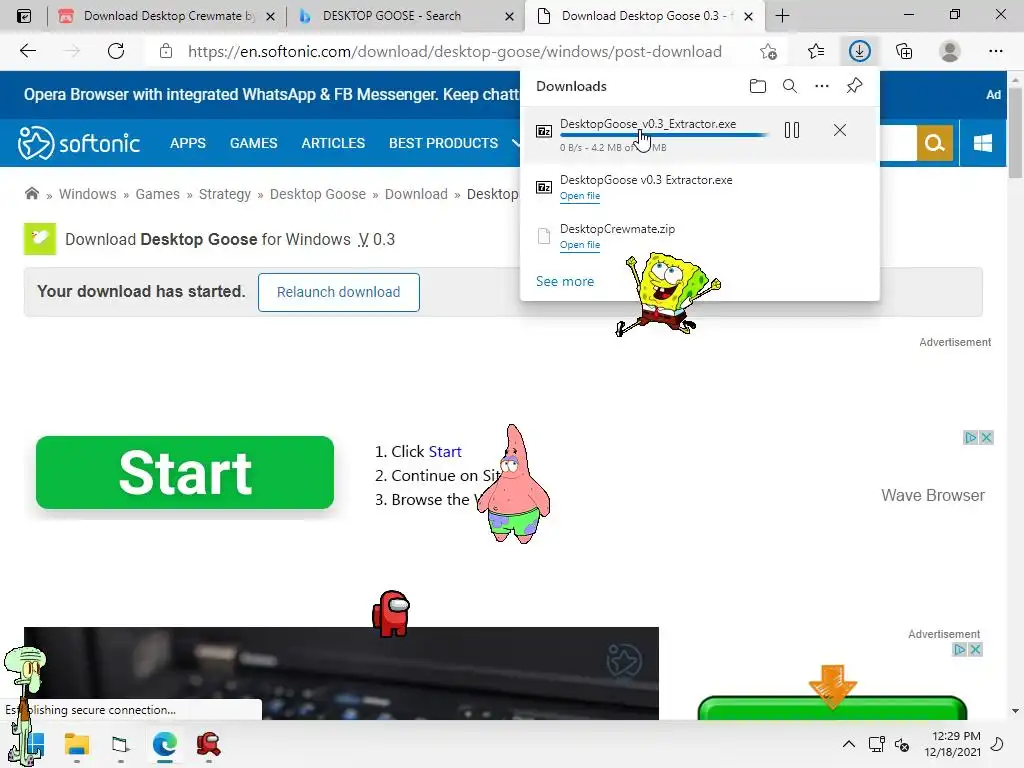Open more options in Downloads panel
This screenshot has width=1024, height=768.
(822, 86)
